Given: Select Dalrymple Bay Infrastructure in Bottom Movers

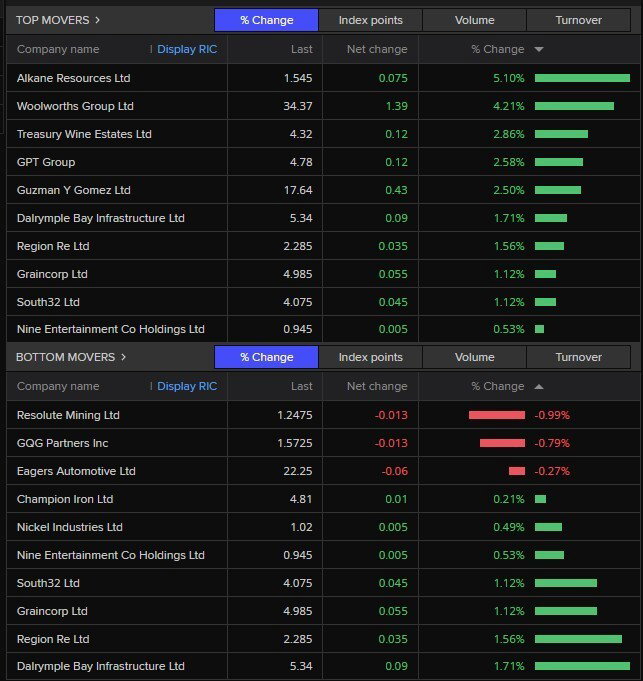Looking at the screenshot, I should coord(101,666).
